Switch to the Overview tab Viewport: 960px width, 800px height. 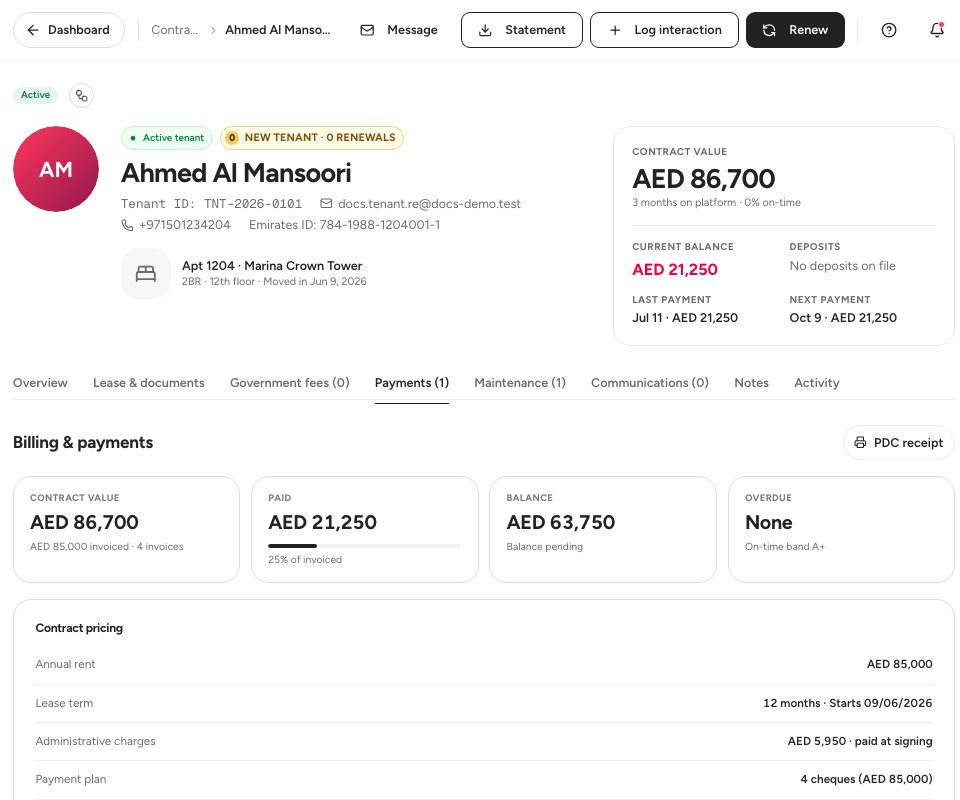coord(40,383)
